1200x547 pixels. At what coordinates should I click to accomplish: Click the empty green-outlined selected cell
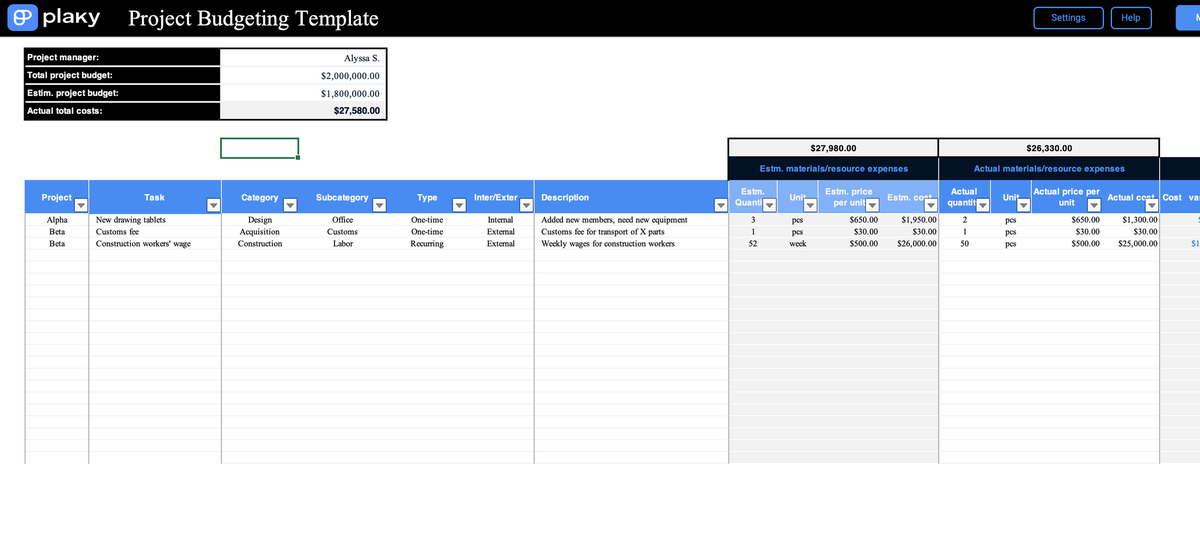click(259, 148)
